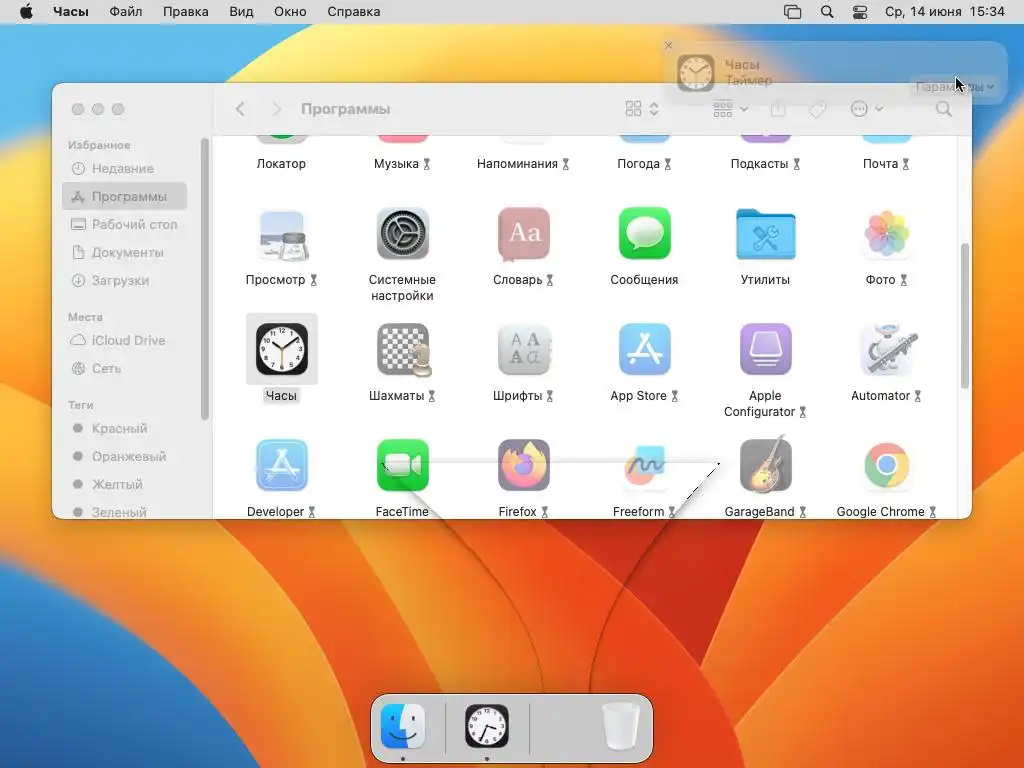Viewport: 1024px width, 768px height.
Task: Click the tags toolbar icon
Action: tap(817, 109)
